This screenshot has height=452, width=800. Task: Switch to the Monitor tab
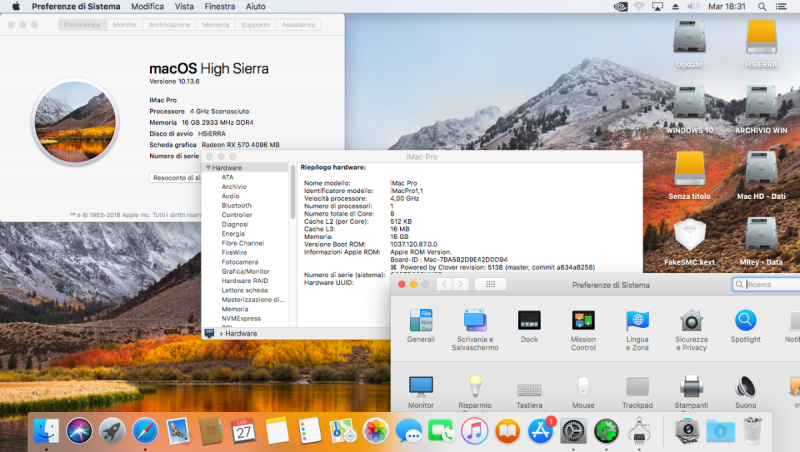pyautogui.click(x=125, y=23)
